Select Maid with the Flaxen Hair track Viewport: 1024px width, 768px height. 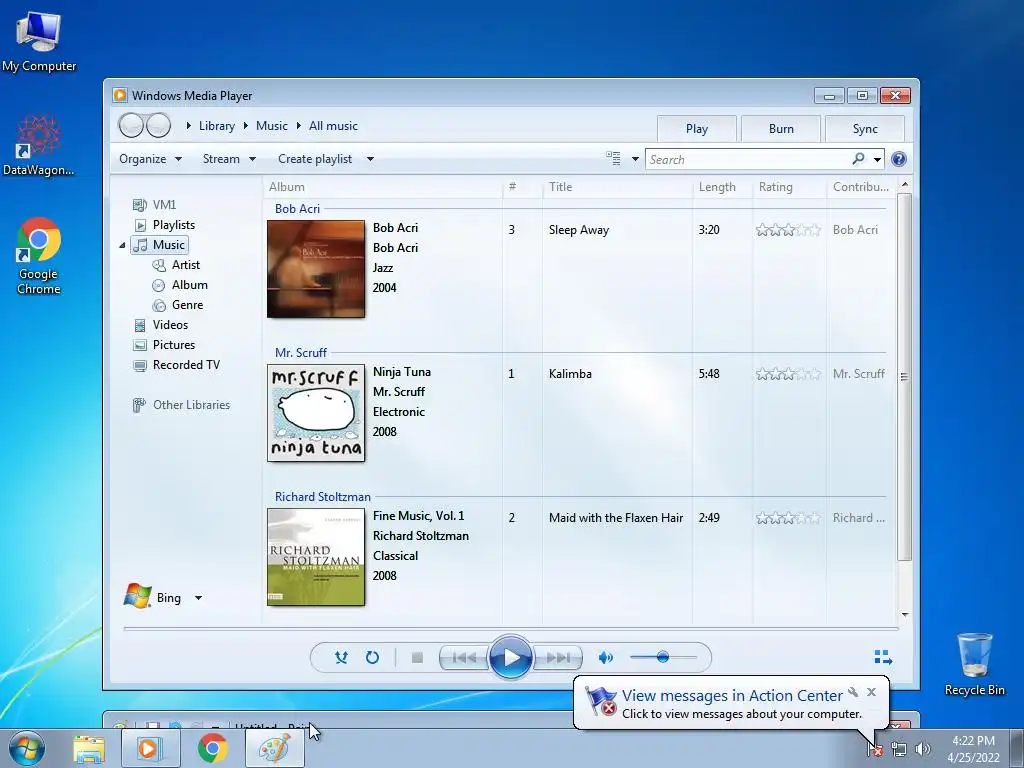(616, 518)
